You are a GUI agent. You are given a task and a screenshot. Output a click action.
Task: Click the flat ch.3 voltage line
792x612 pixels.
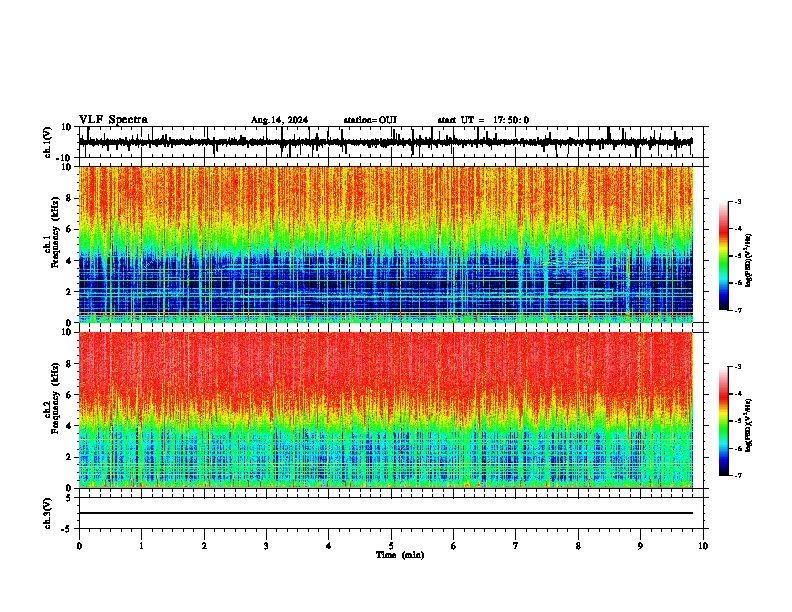386,513
